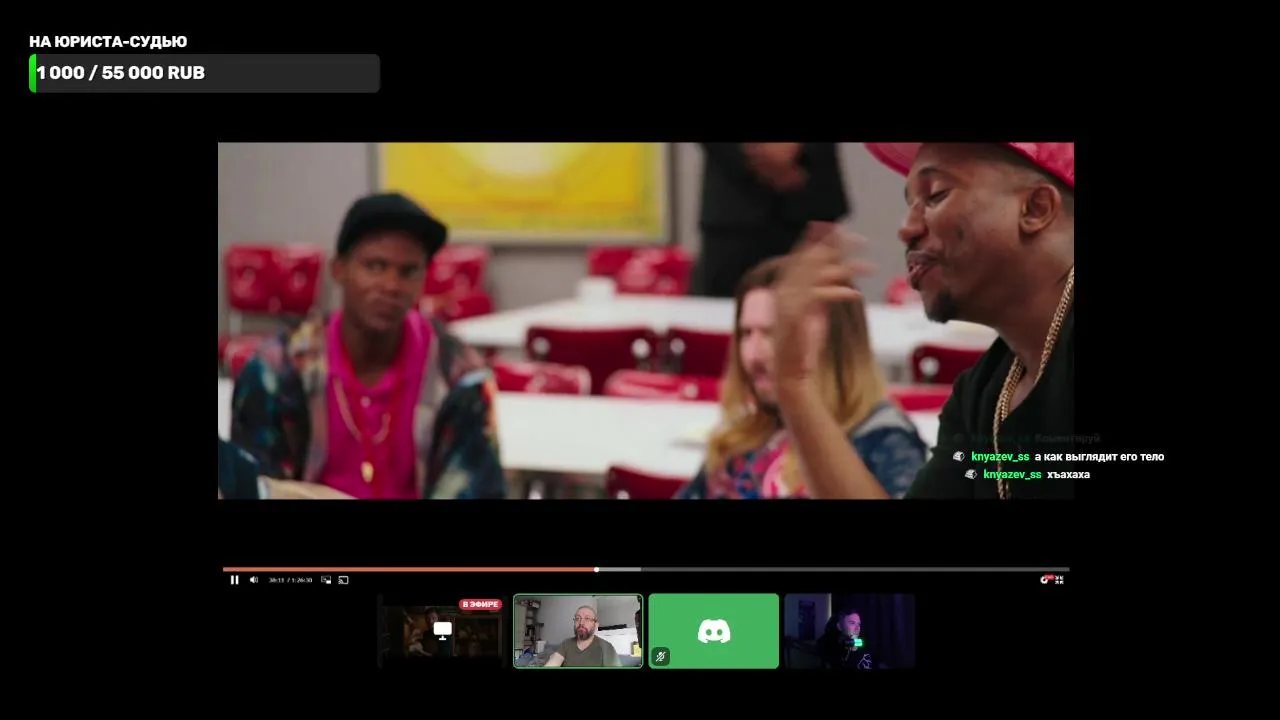Open the player settings gear icon

point(1046,579)
